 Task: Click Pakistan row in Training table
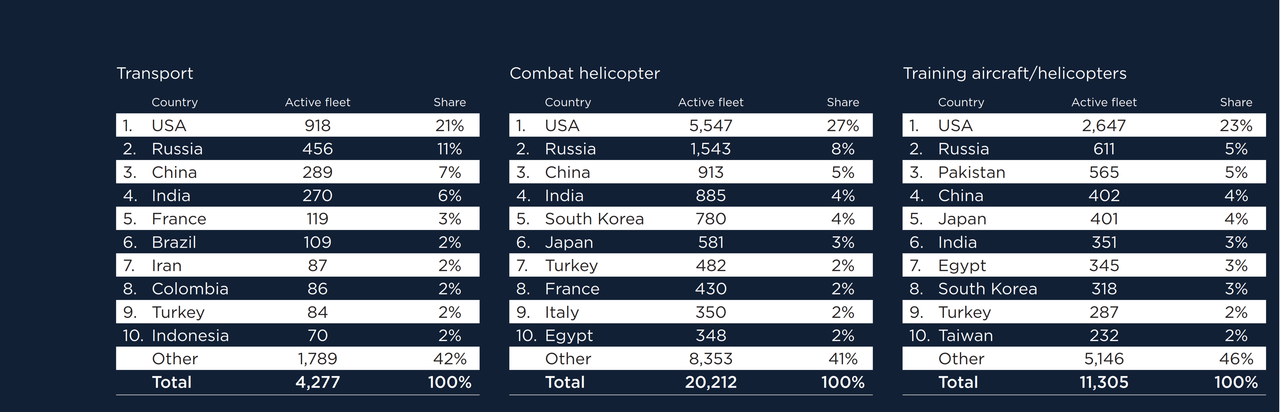(x=1084, y=172)
